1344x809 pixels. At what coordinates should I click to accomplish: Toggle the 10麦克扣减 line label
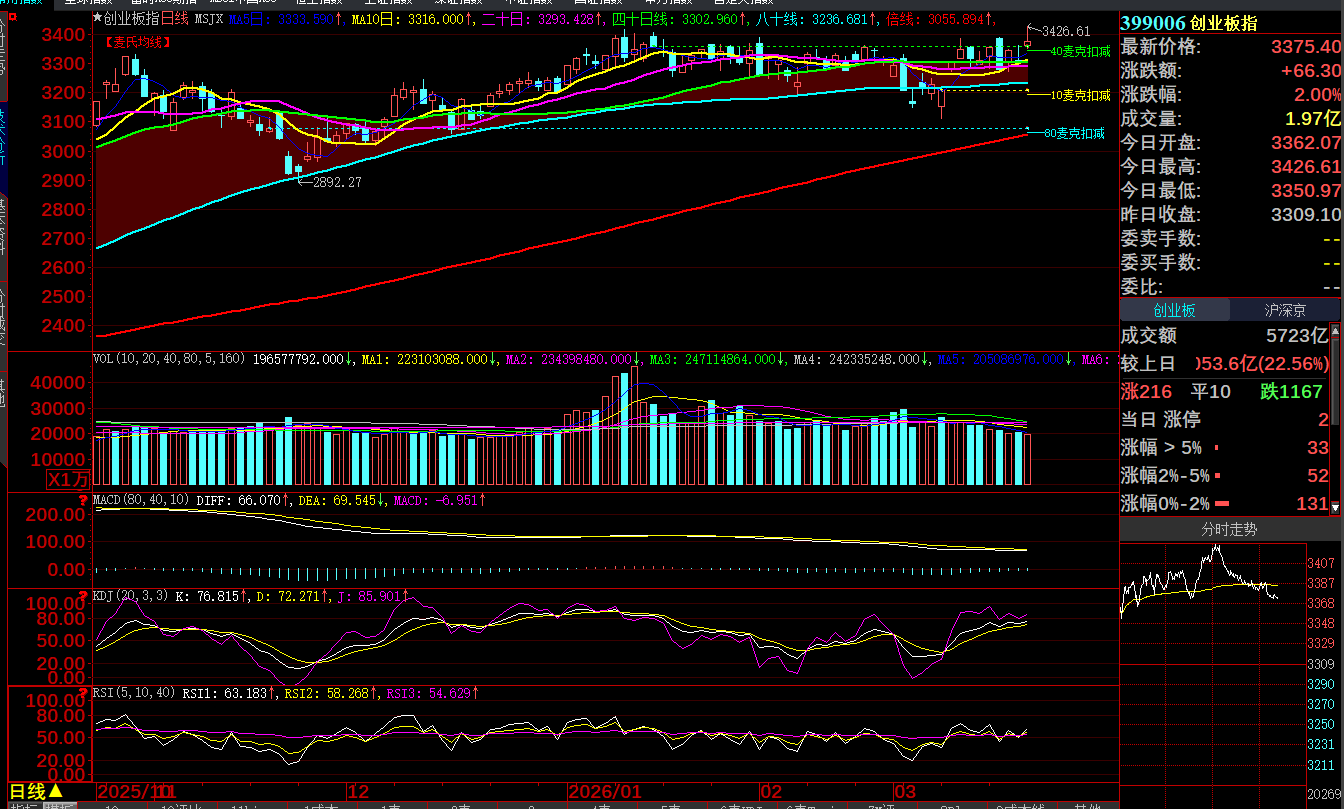[1080, 95]
